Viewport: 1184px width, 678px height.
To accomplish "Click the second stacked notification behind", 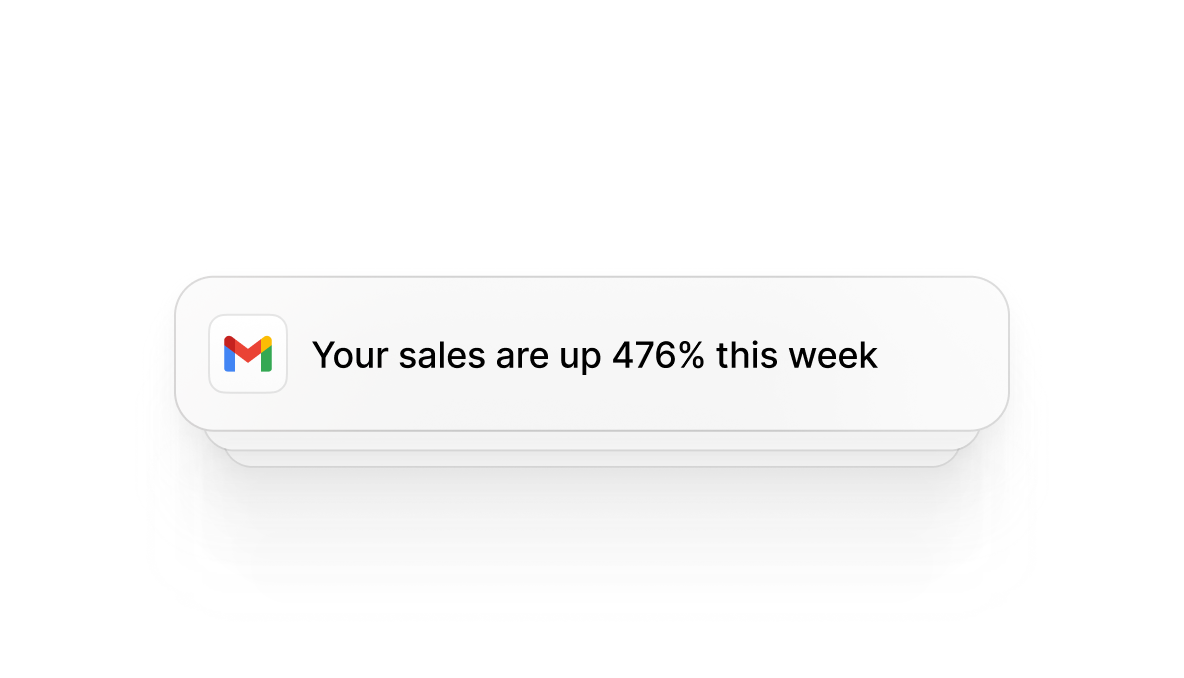I will tap(592, 441).
